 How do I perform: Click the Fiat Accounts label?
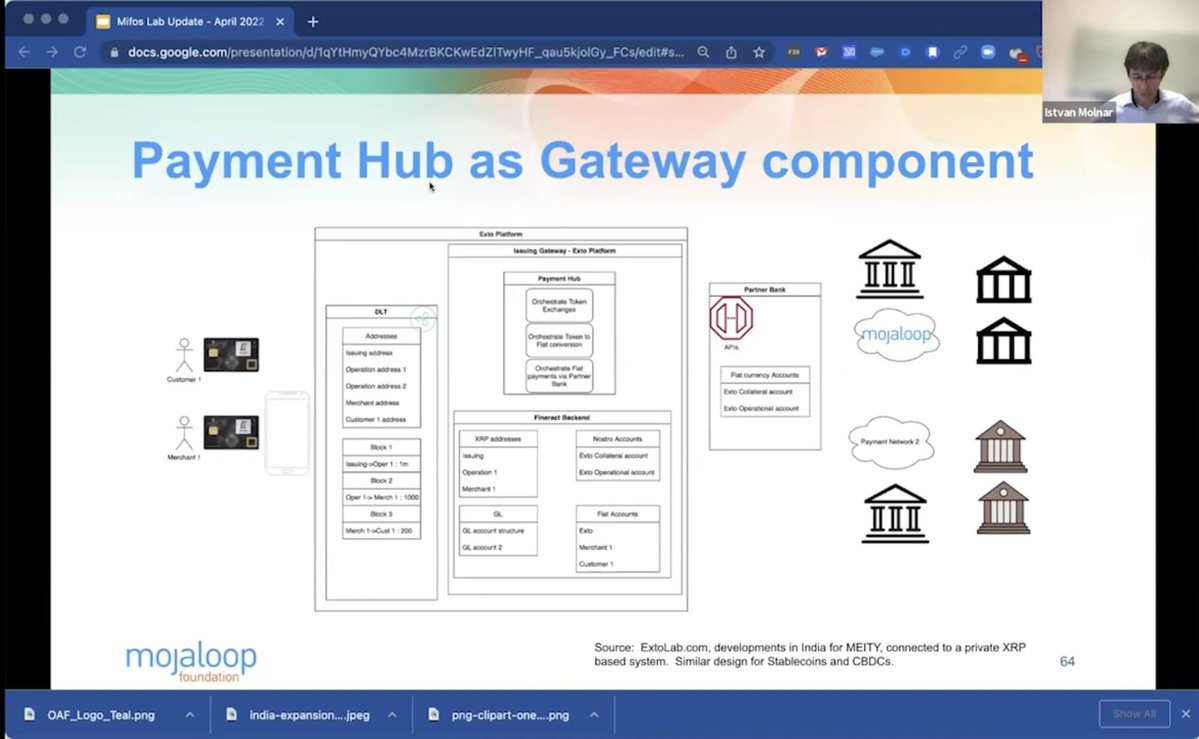pyautogui.click(x=617, y=514)
